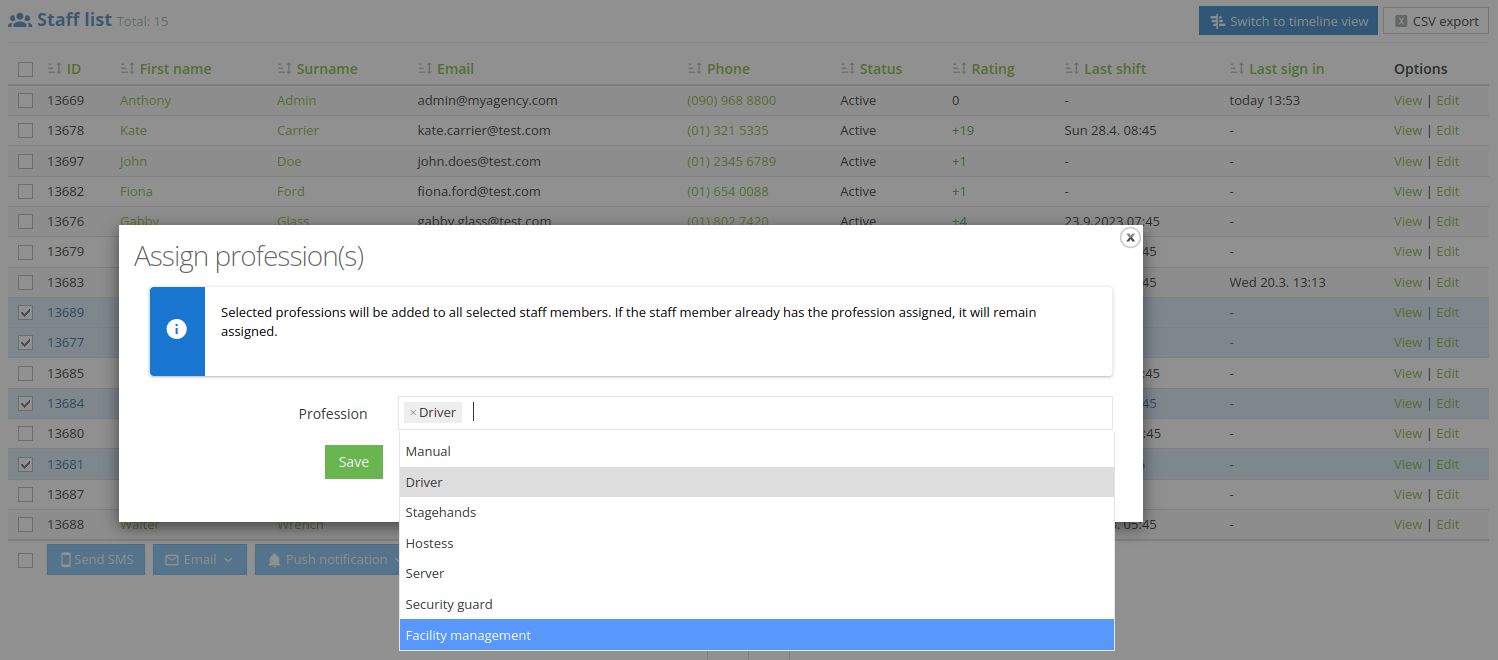This screenshot has height=660, width=1498.
Task: Check the row 13697 checkbox
Action: click(26, 161)
